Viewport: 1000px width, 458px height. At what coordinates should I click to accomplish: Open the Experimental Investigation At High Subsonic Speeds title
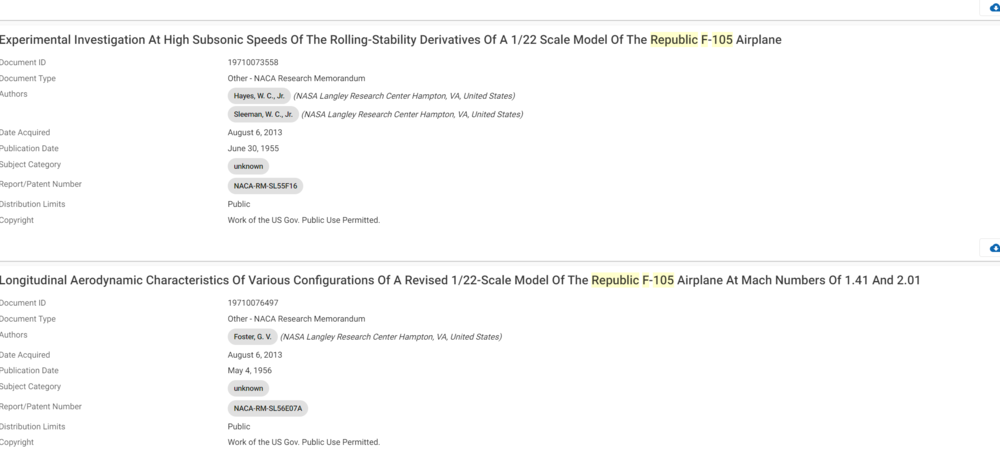(x=390, y=40)
